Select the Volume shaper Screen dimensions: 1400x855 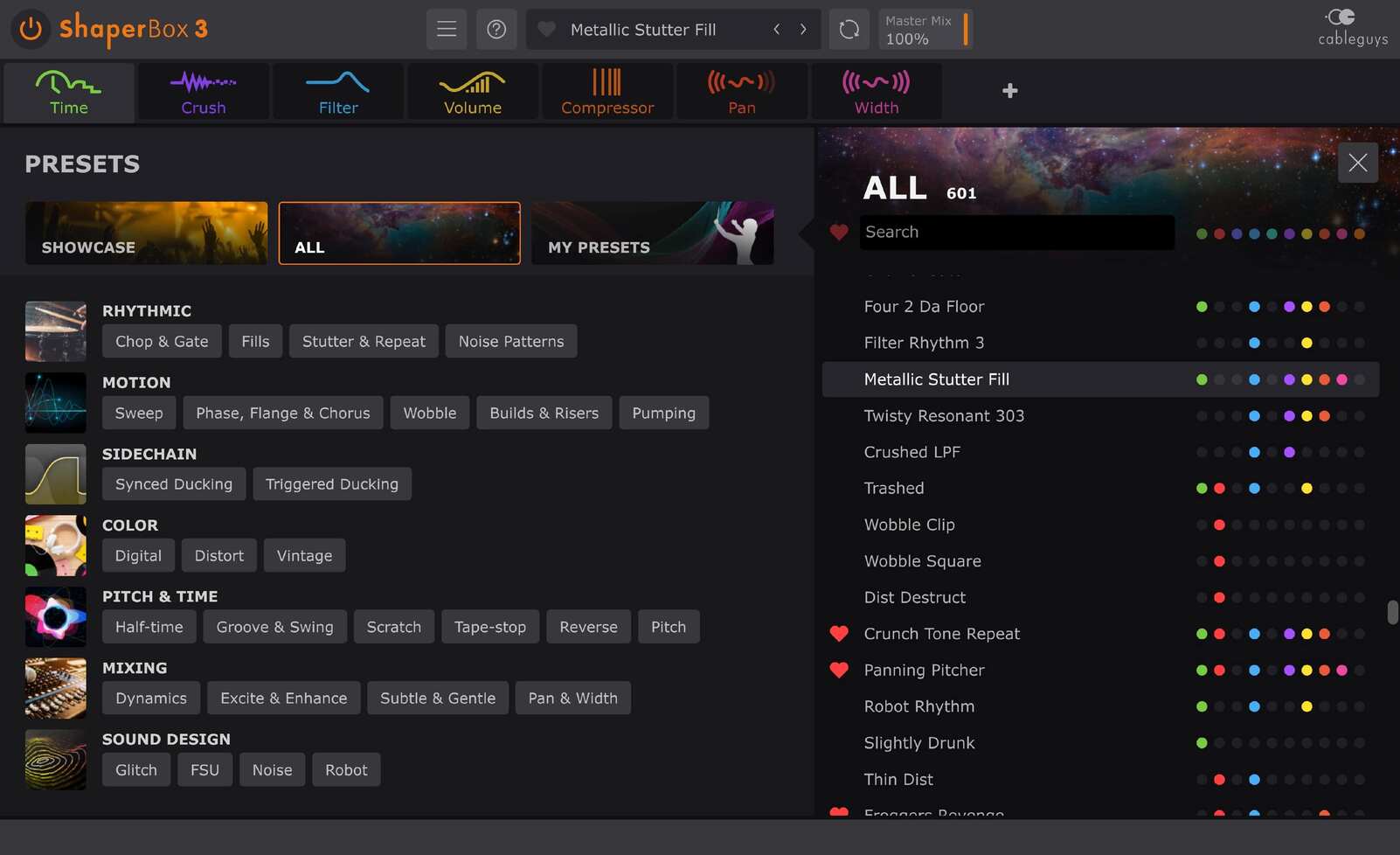pyautogui.click(x=472, y=90)
